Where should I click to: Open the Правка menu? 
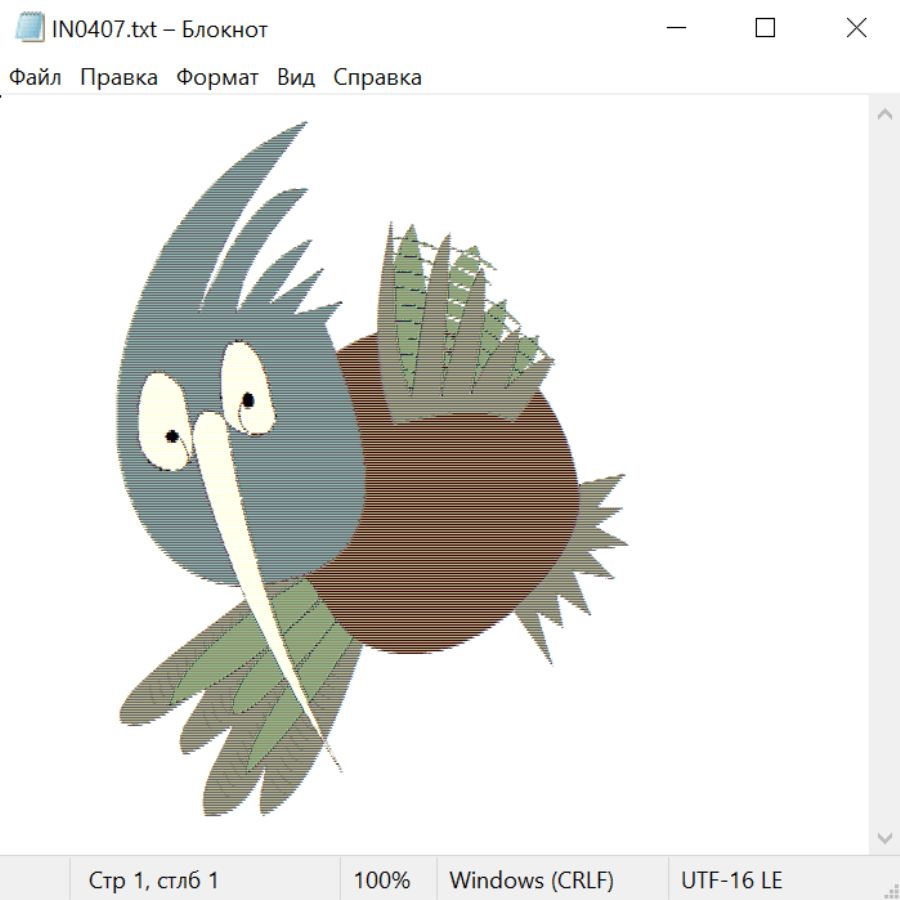pos(119,78)
